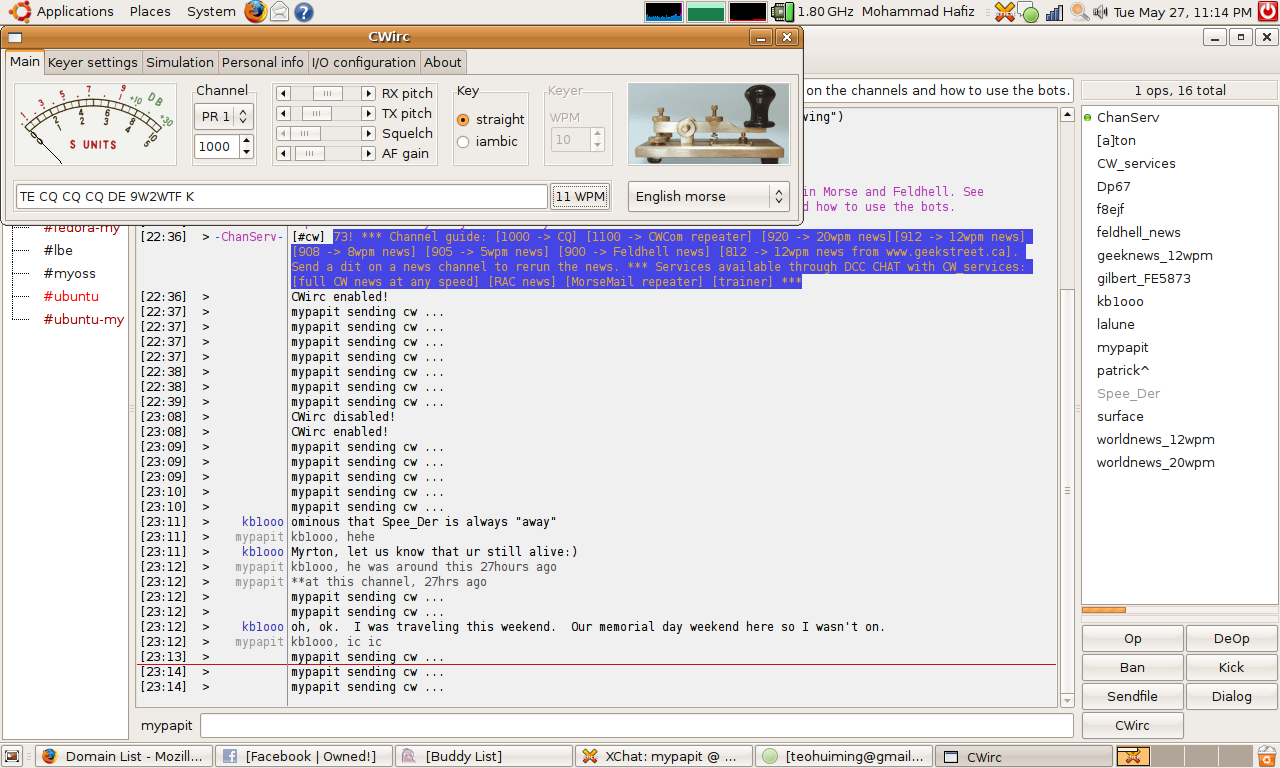Select the iambic key radio button
Screen dimensions: 1280x768
click(x=463, y=141)
